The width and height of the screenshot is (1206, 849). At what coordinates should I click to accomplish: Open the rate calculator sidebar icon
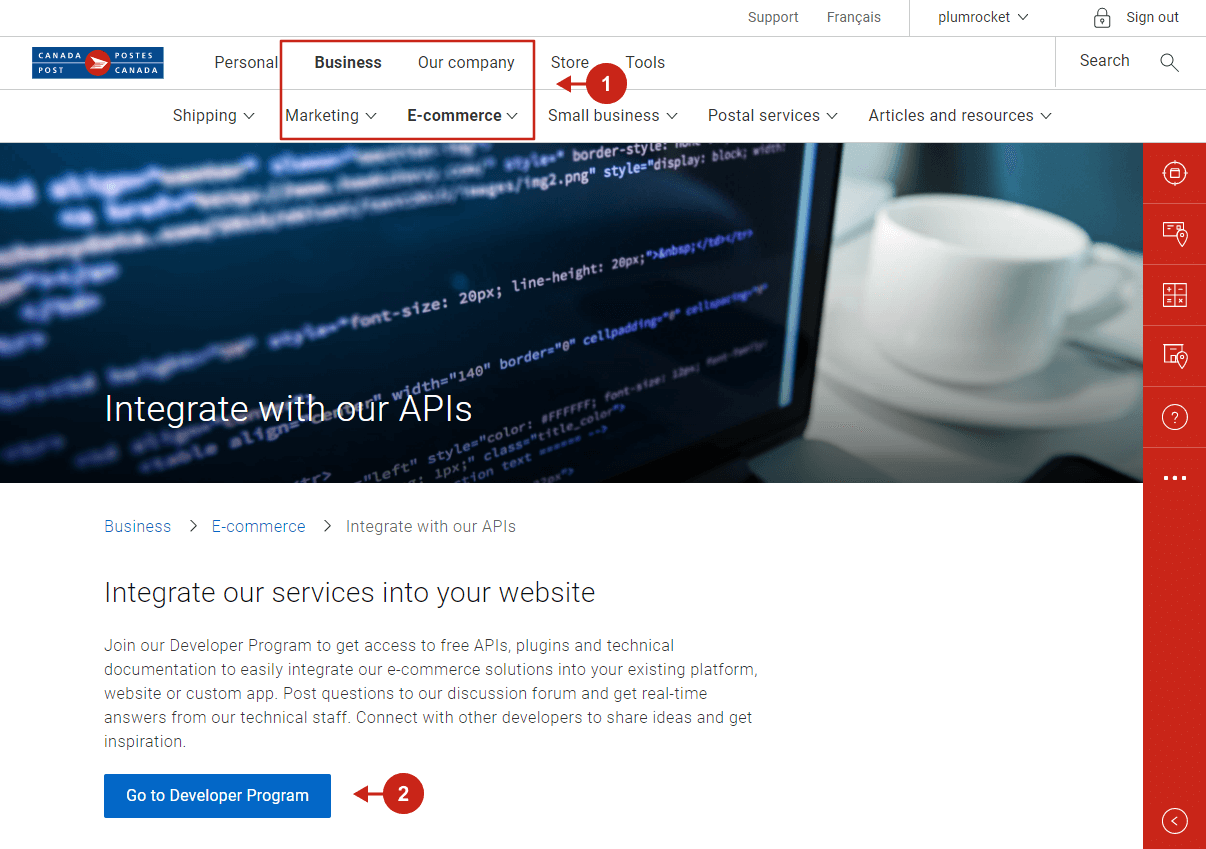[x=1174, y=295]
